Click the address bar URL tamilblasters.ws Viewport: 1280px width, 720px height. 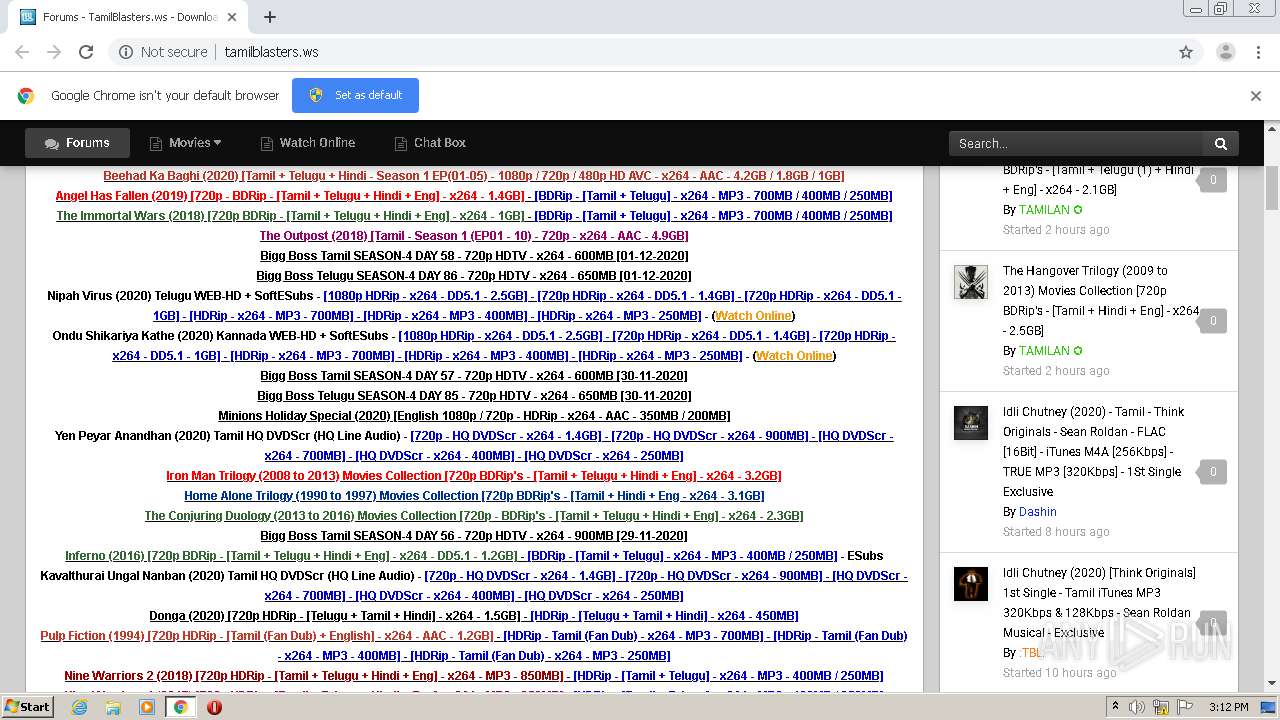272,52
